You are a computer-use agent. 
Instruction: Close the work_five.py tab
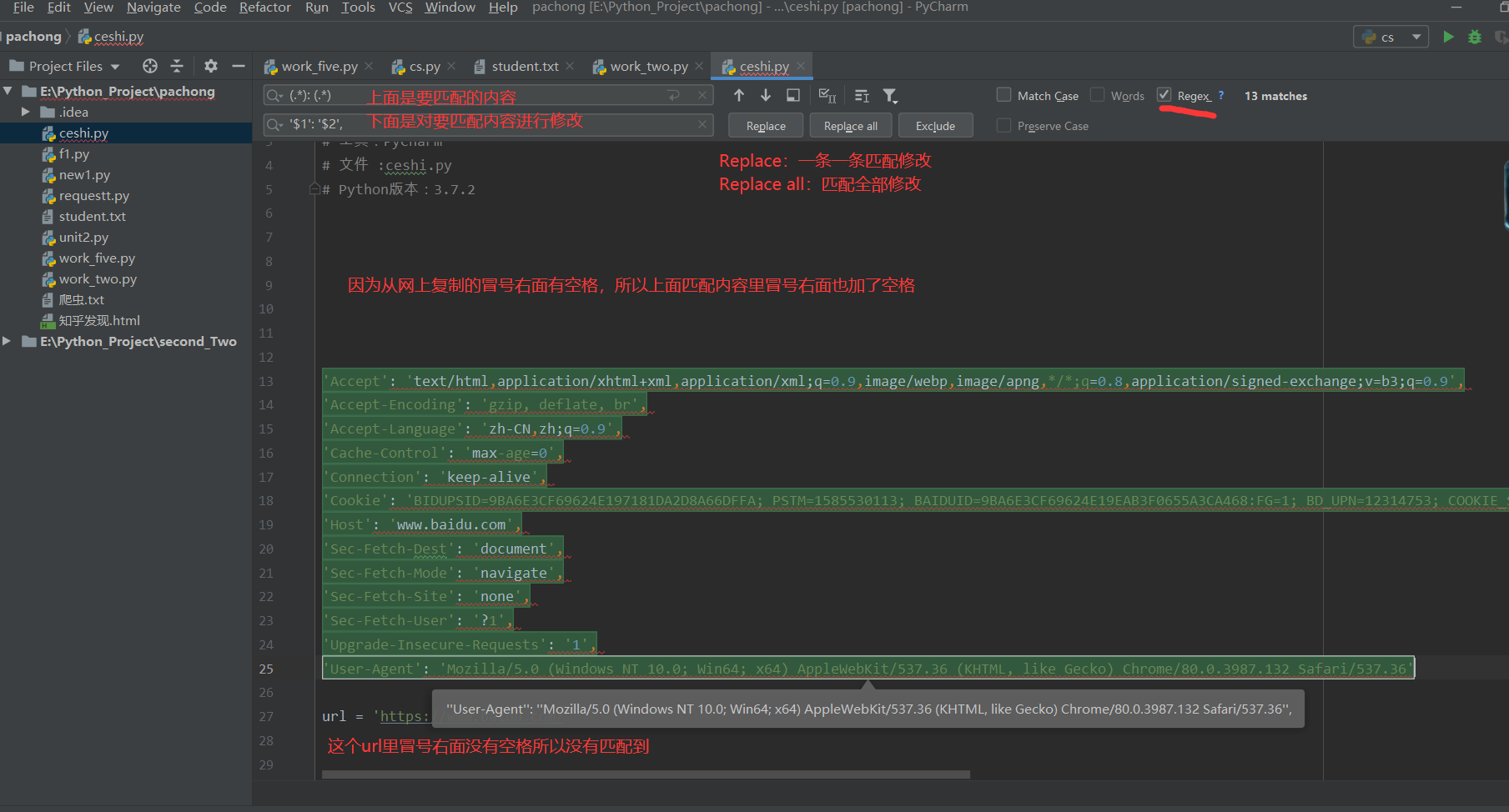[x=369, y=66]
